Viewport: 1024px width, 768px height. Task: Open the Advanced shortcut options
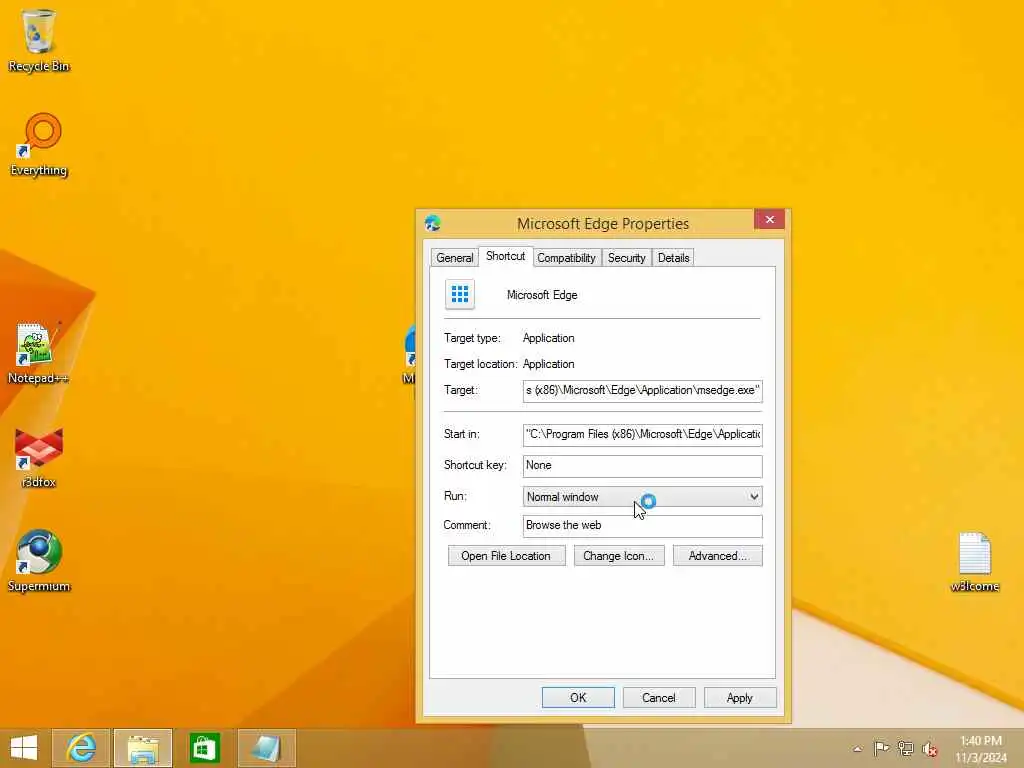point(718,556)
